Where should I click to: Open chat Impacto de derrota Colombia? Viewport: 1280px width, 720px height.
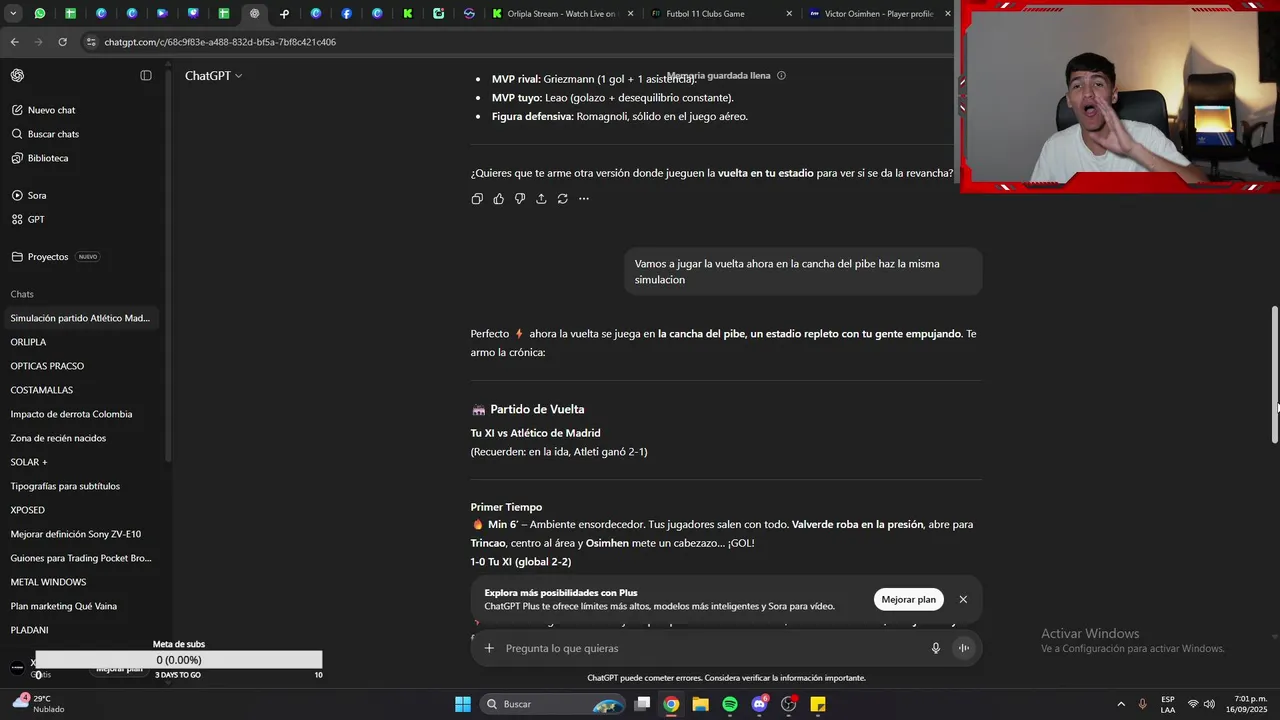pos(80,414)
